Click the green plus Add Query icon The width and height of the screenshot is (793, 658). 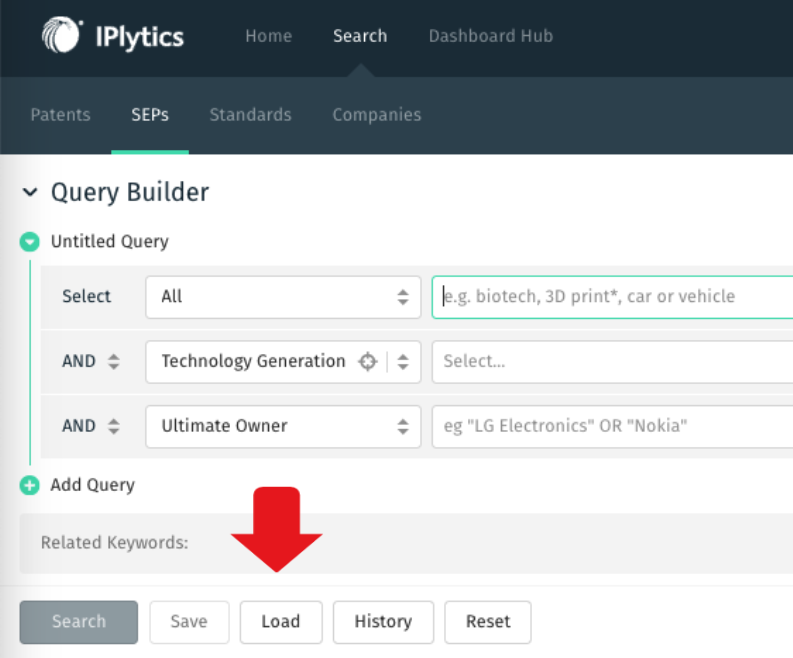(29, 486)
